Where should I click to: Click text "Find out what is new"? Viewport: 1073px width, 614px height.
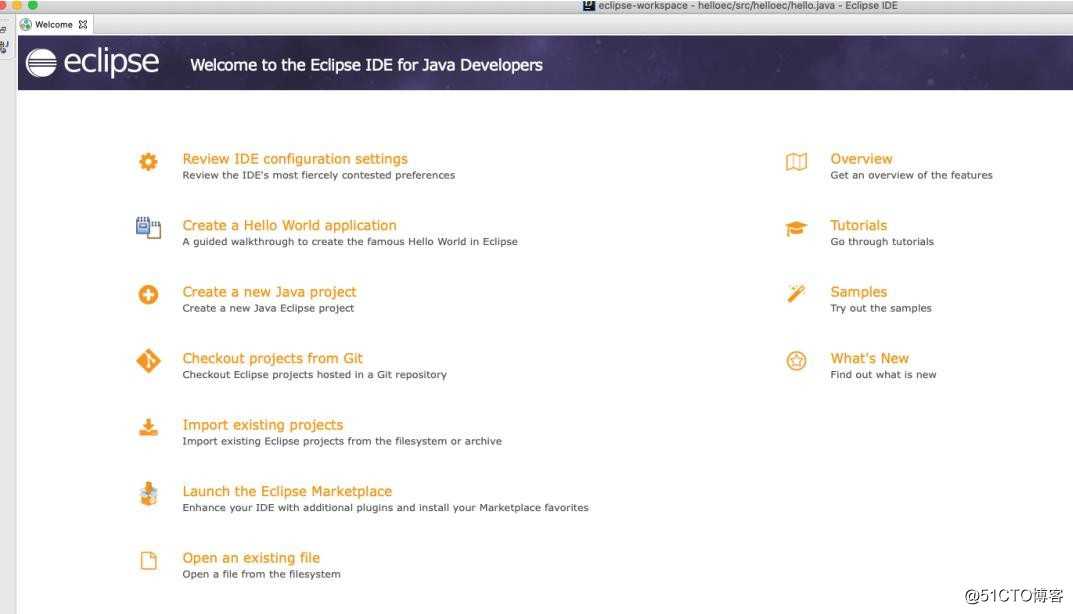[883, 374]
